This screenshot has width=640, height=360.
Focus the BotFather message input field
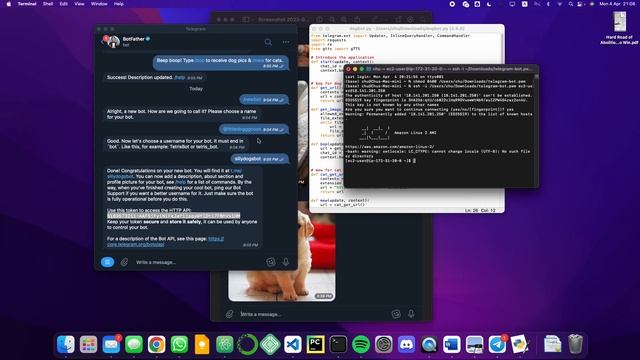point(198,262)
